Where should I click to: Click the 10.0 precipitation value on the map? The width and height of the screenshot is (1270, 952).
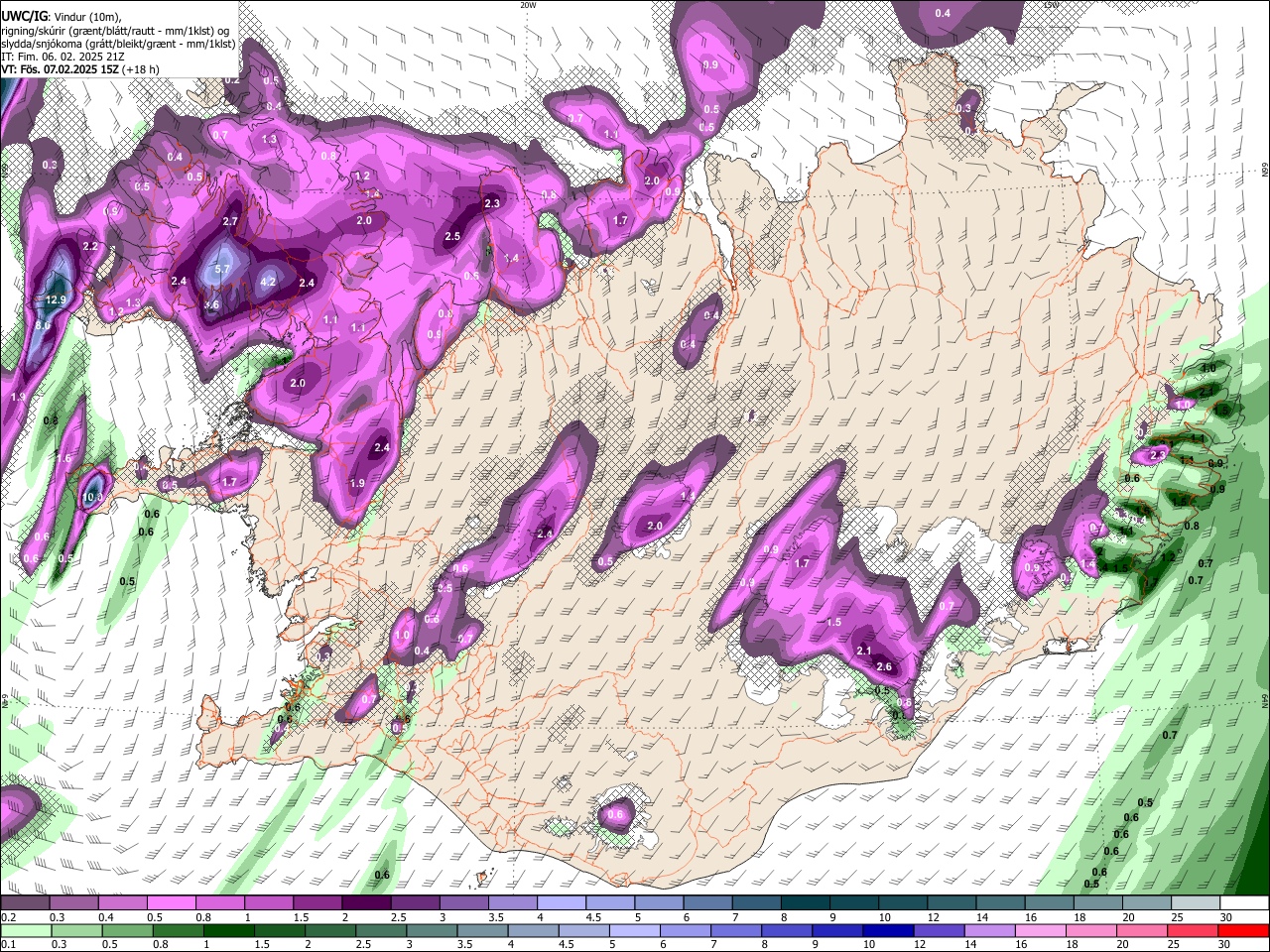point(92,497)
